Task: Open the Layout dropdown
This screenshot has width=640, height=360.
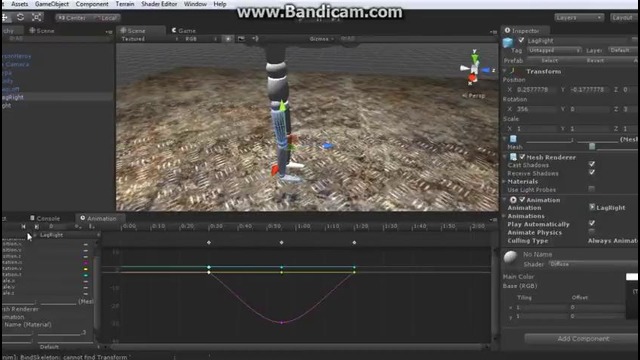Action: 623,18
